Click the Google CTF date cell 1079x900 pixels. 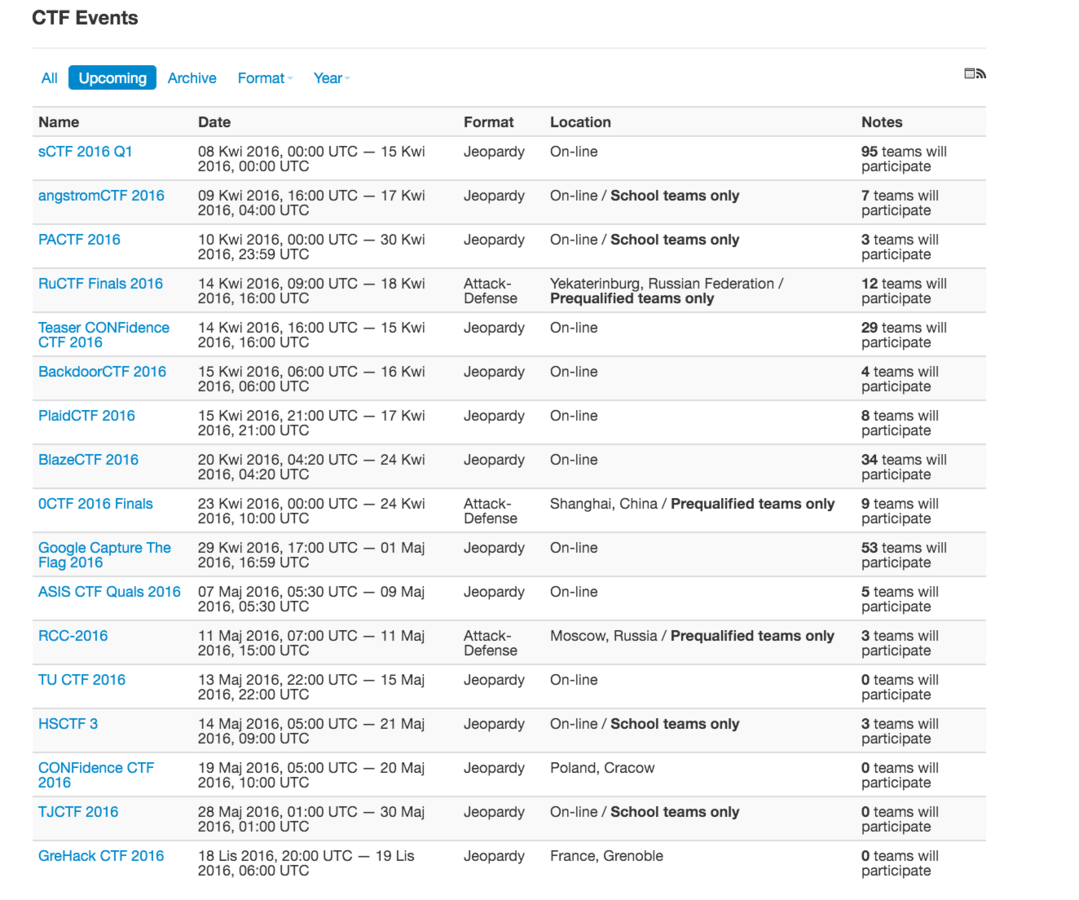pos(311,555)
